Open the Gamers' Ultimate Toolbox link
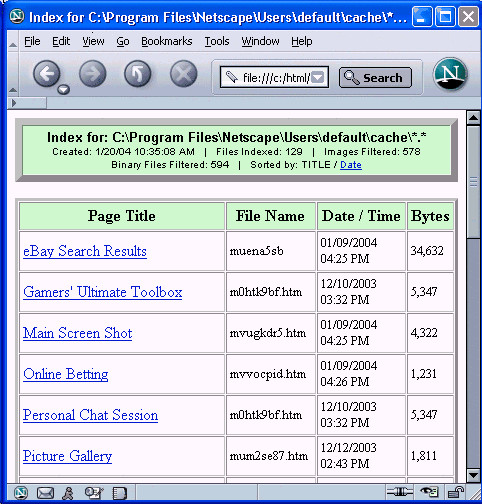This screenshot has height=504, width=482. click(102, 292)
